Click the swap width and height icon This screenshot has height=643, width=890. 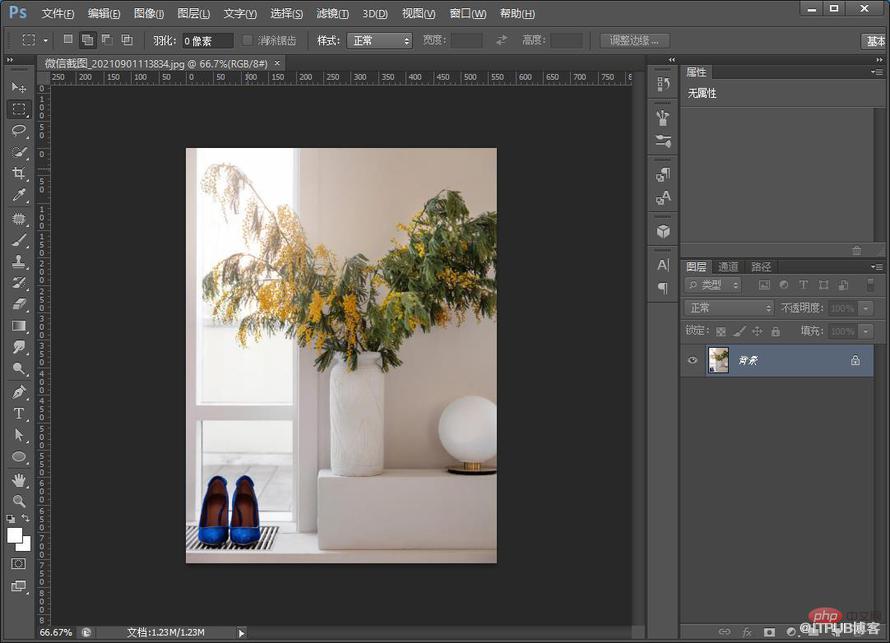tap(502, 40)
